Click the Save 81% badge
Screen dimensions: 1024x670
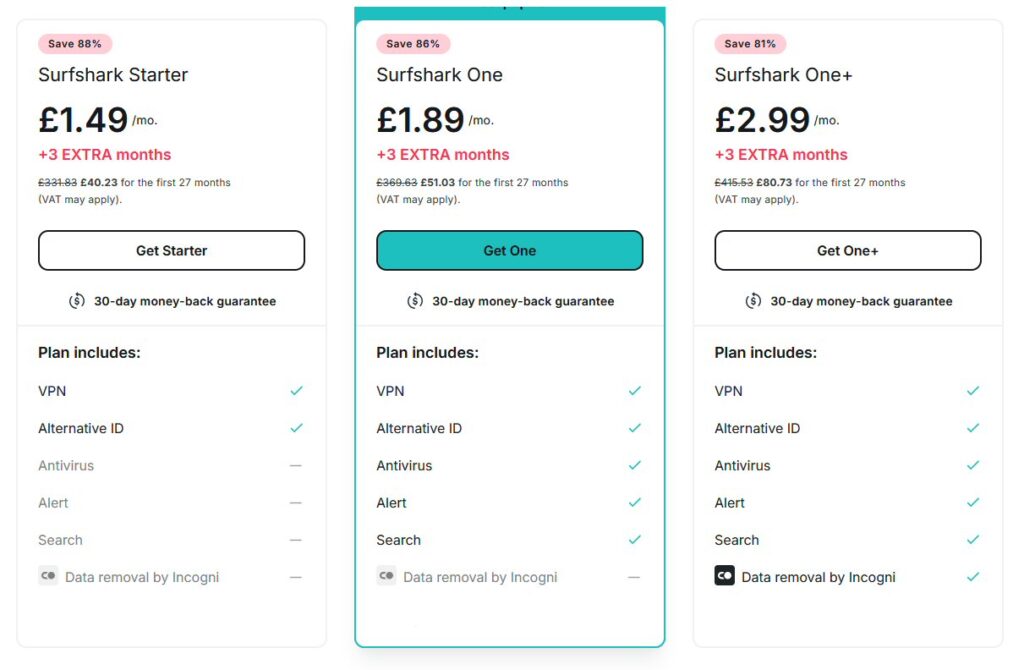click(x=750, y=44)
